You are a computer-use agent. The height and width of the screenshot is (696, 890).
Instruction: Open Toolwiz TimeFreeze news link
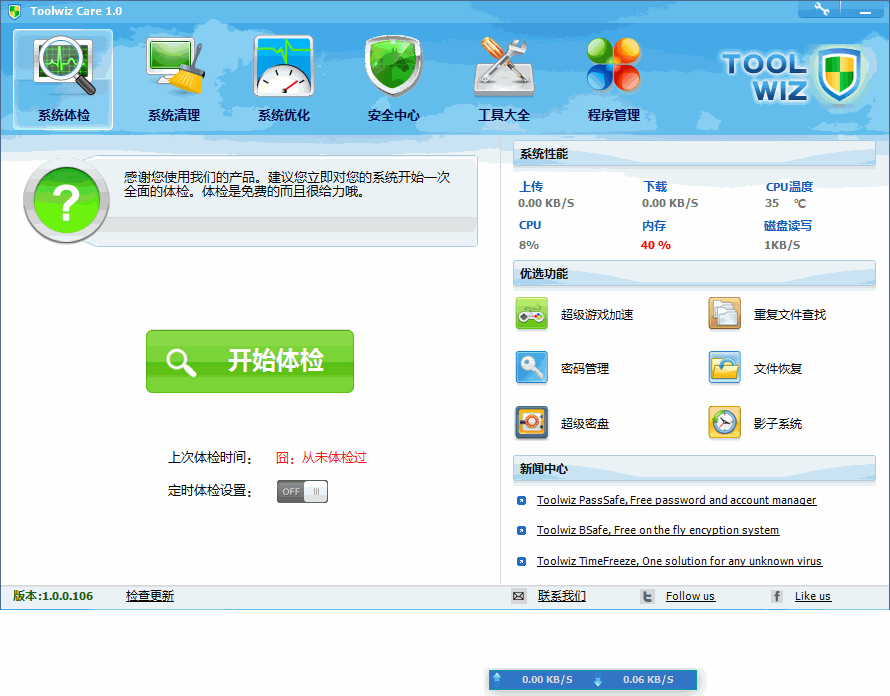tap(679, 561)
